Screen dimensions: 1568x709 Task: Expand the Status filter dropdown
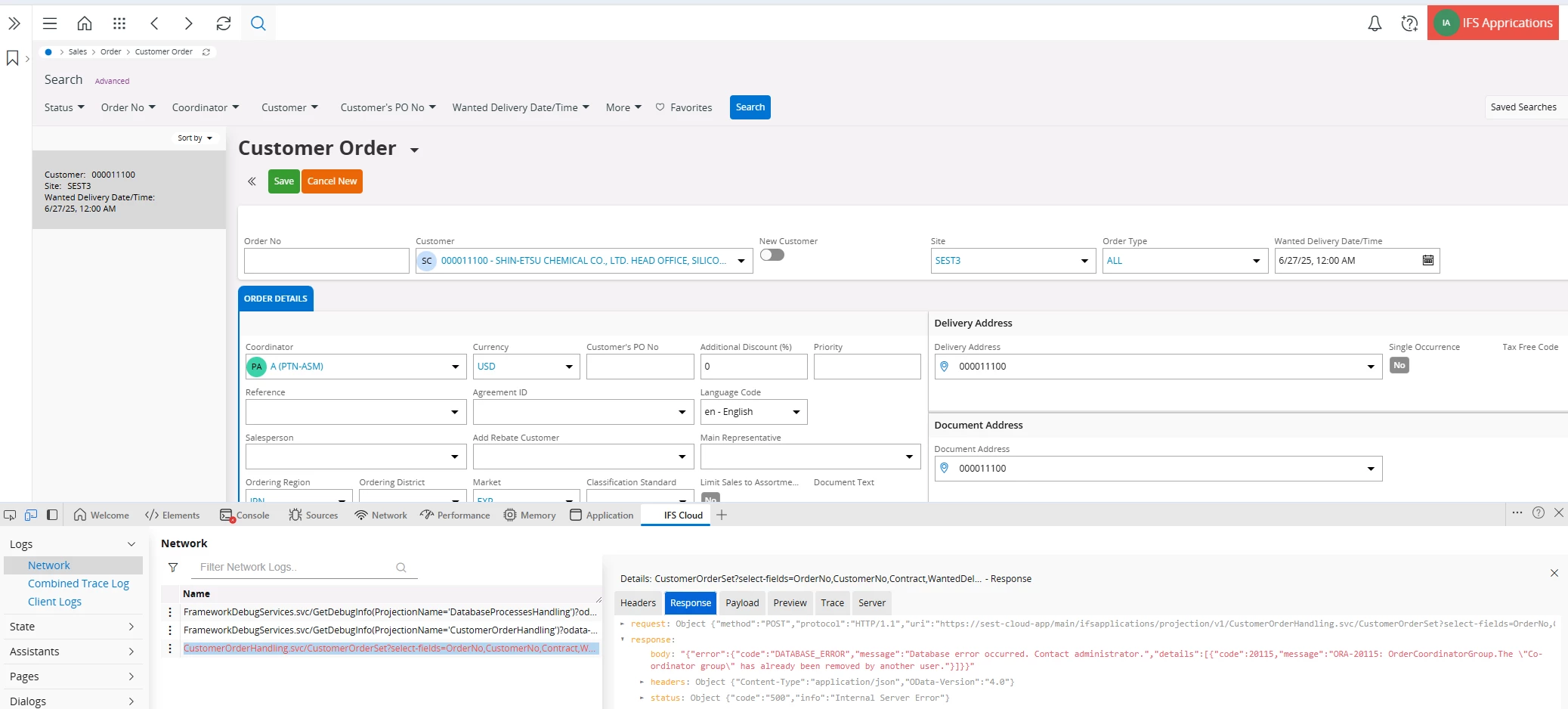tap(64, 107)
